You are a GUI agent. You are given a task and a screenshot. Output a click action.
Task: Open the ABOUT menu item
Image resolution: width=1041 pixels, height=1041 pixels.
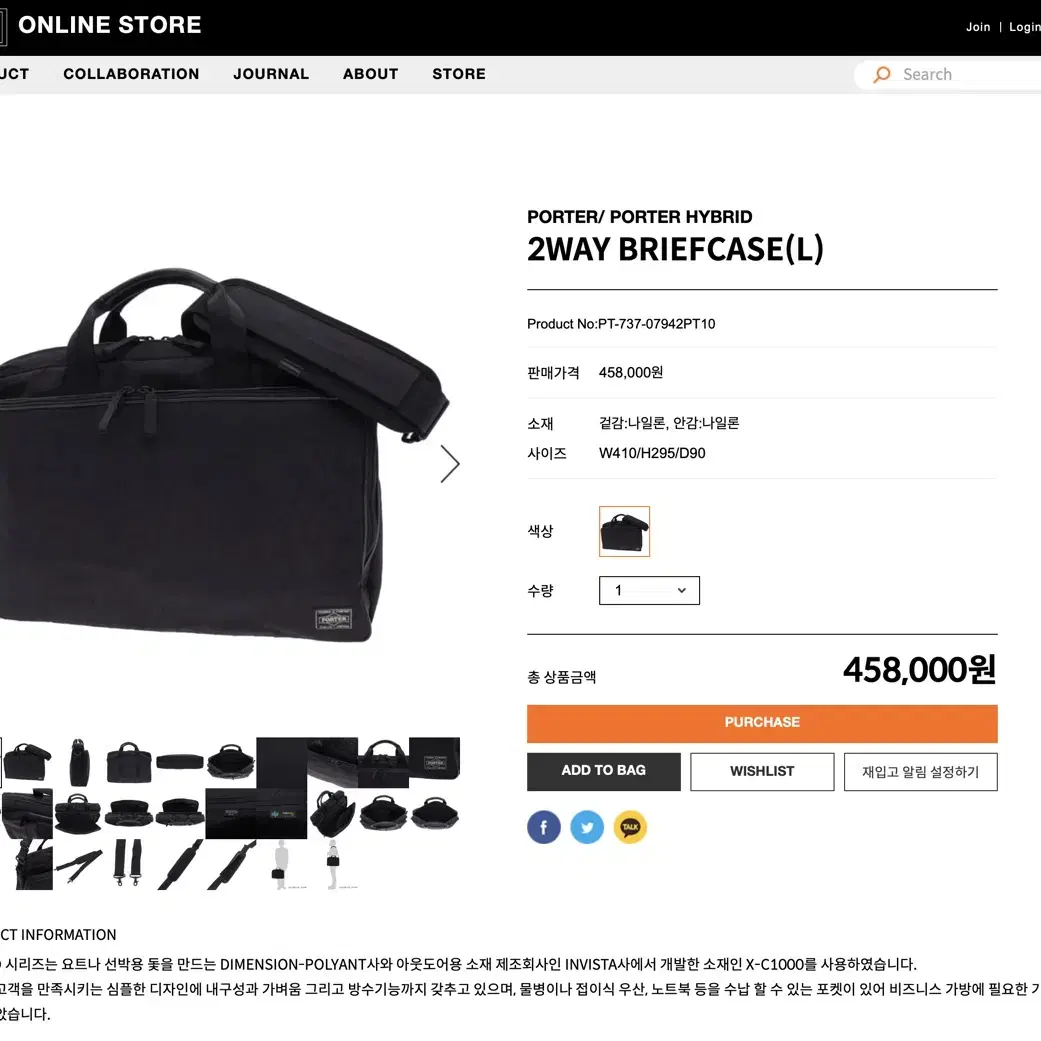click(x=370, y=74)
